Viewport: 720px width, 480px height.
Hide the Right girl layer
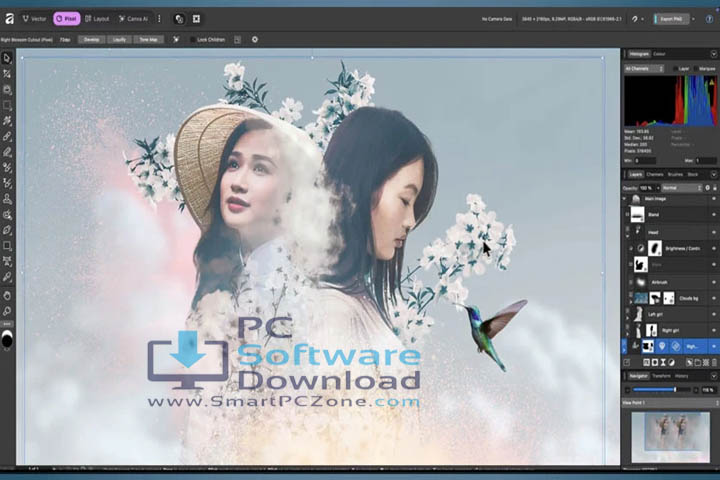point(714,330)
